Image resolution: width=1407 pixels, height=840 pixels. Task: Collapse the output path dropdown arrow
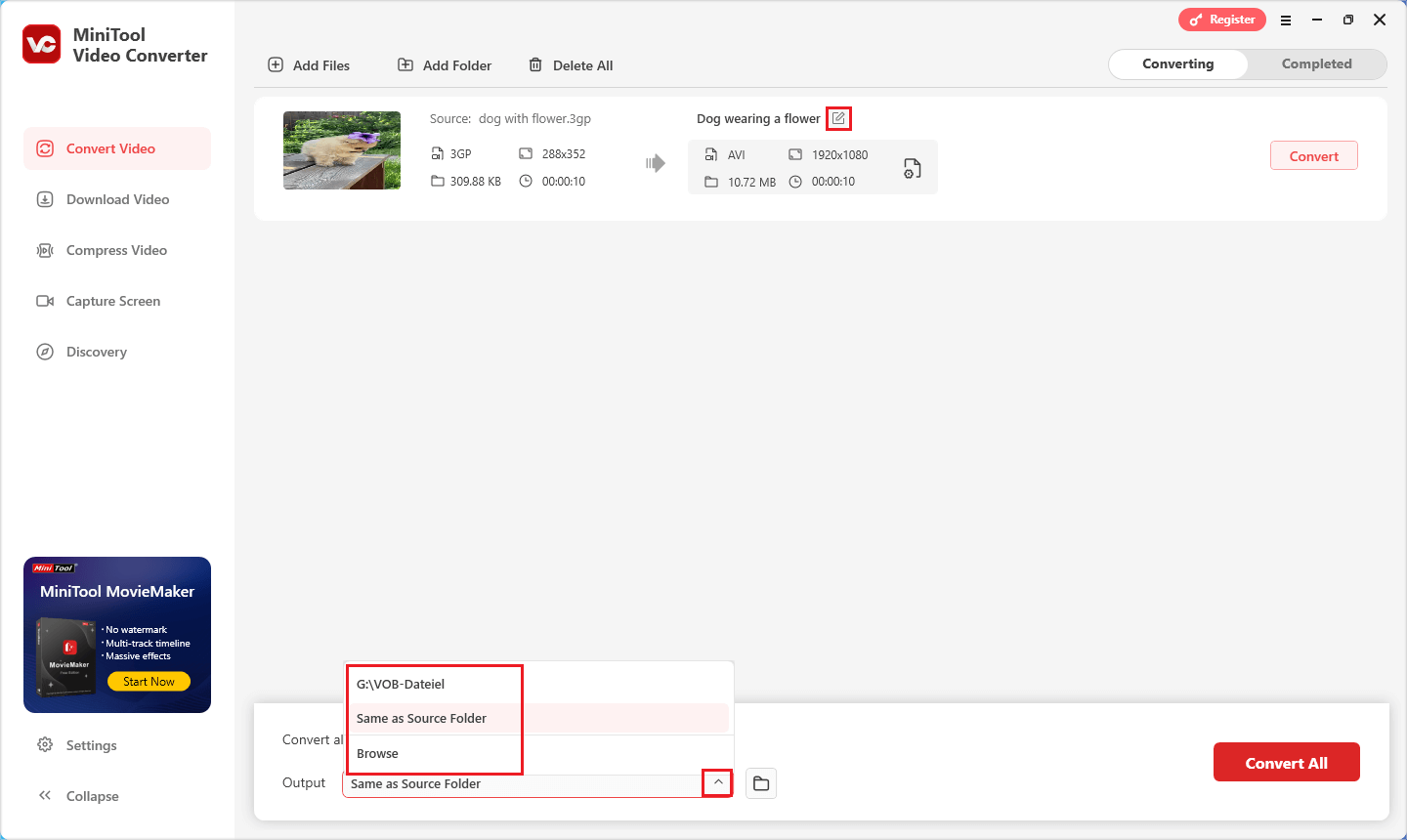[x=718, y=782]
